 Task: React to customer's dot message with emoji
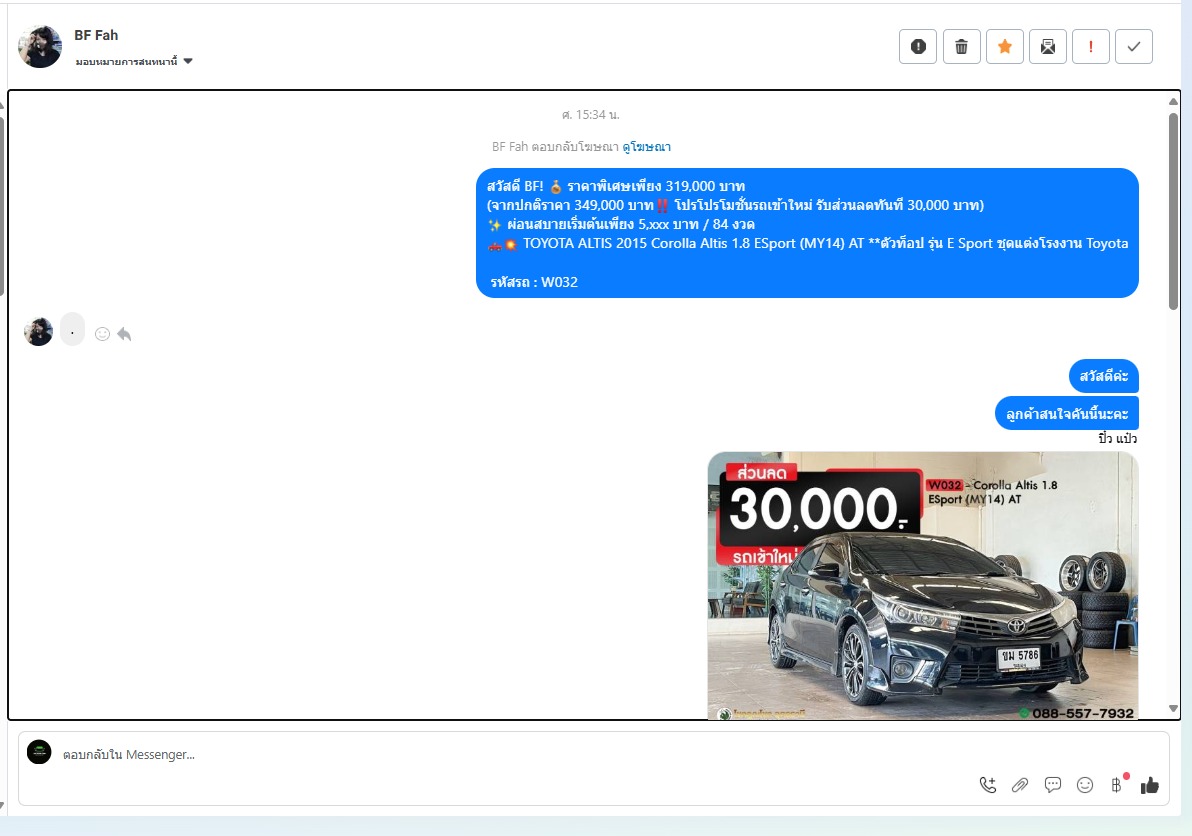[x=102, y=334]
